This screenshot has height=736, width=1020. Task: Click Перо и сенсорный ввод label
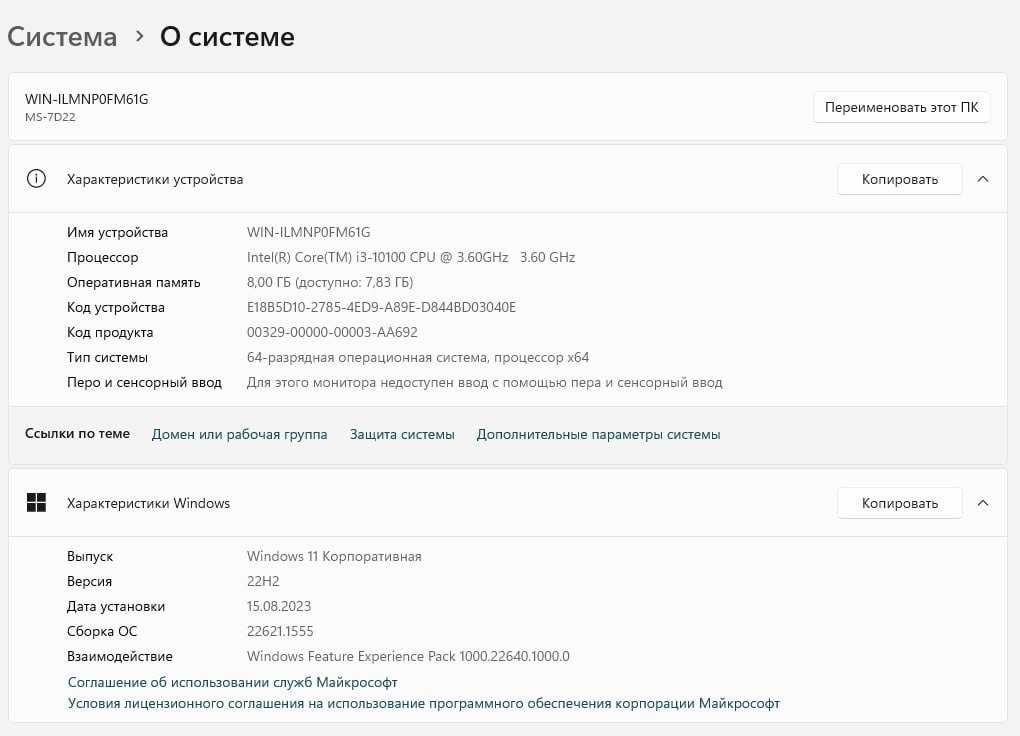point(144,383)
